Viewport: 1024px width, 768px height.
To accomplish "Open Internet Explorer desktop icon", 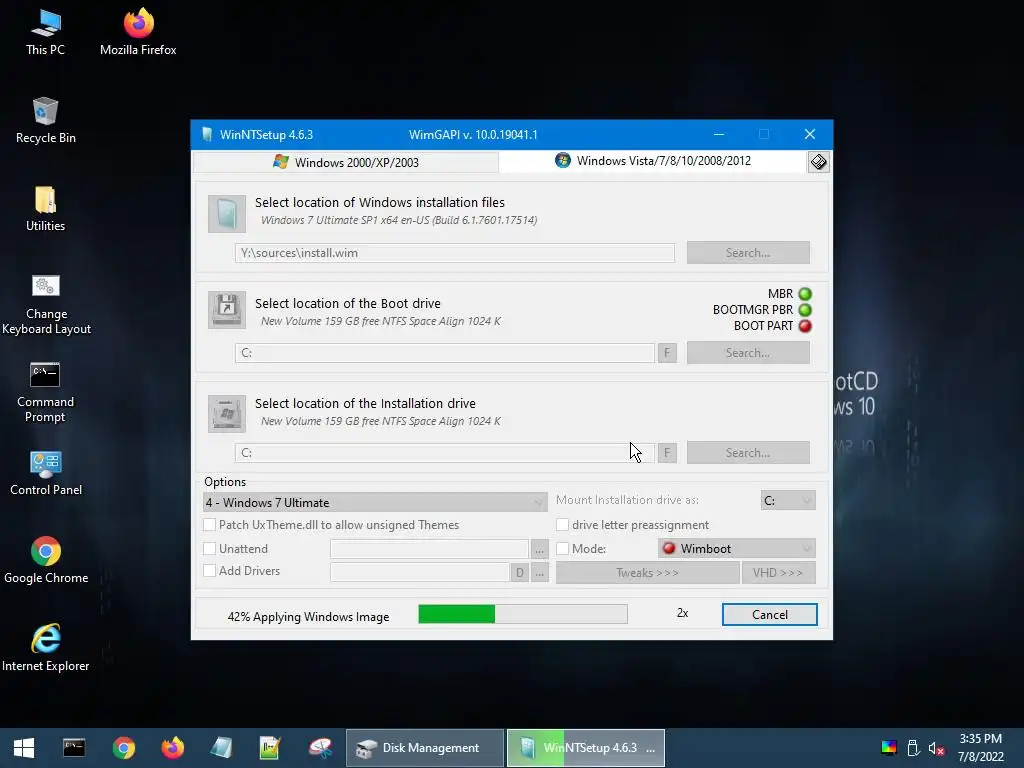I will point(46,648).
